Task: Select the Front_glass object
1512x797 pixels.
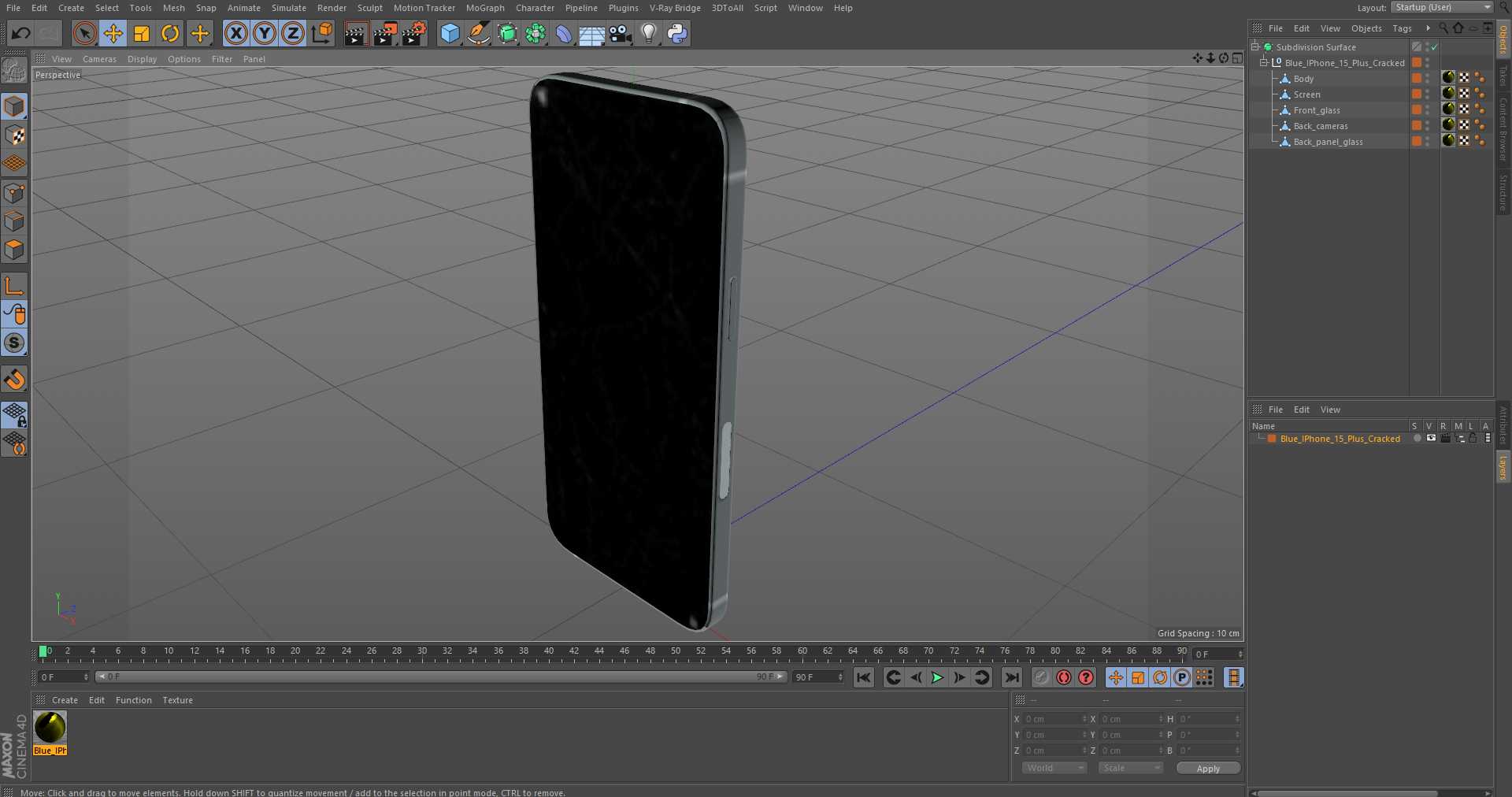Action: (x=1317, y=110)
